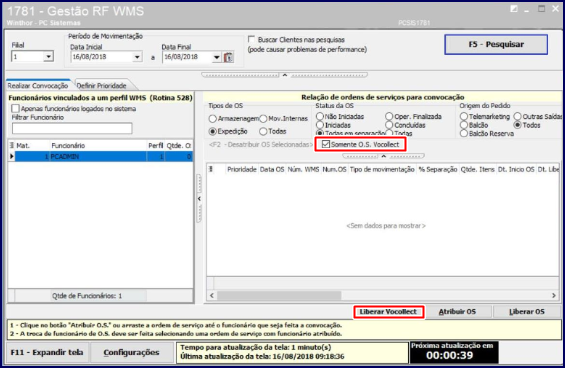The height and width of the screenshot is (368, 565).
Task: Click the Mat. column header
Action: [32, 146]
